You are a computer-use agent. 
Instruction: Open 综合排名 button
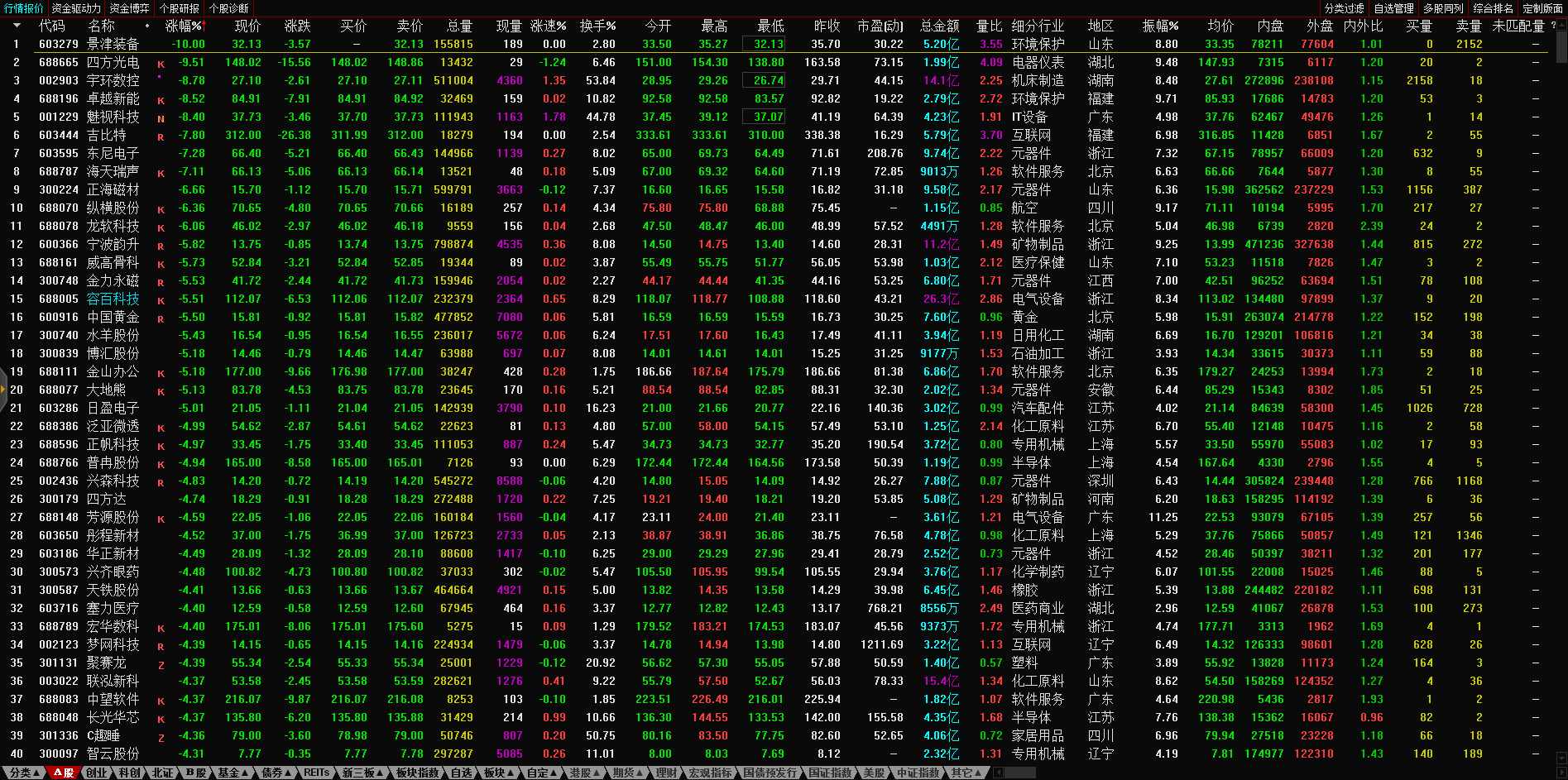[1493, 8]
